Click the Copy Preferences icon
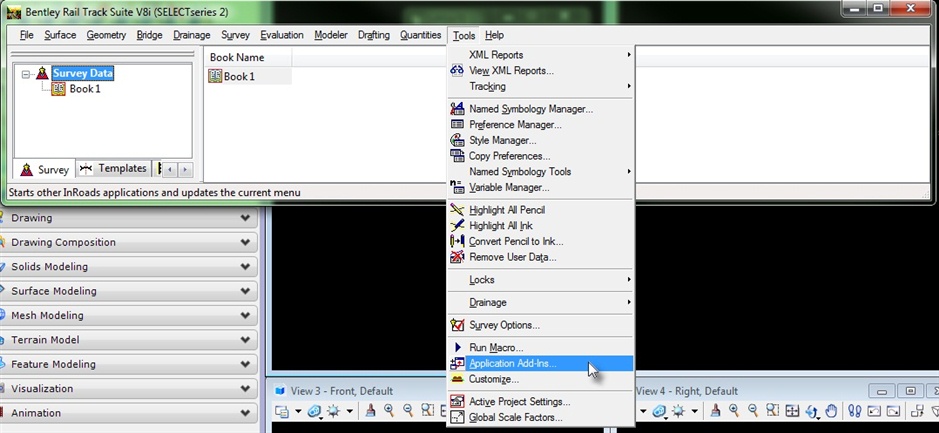The height and width of the screenshot is (433, 939). [x=457, y=156]
